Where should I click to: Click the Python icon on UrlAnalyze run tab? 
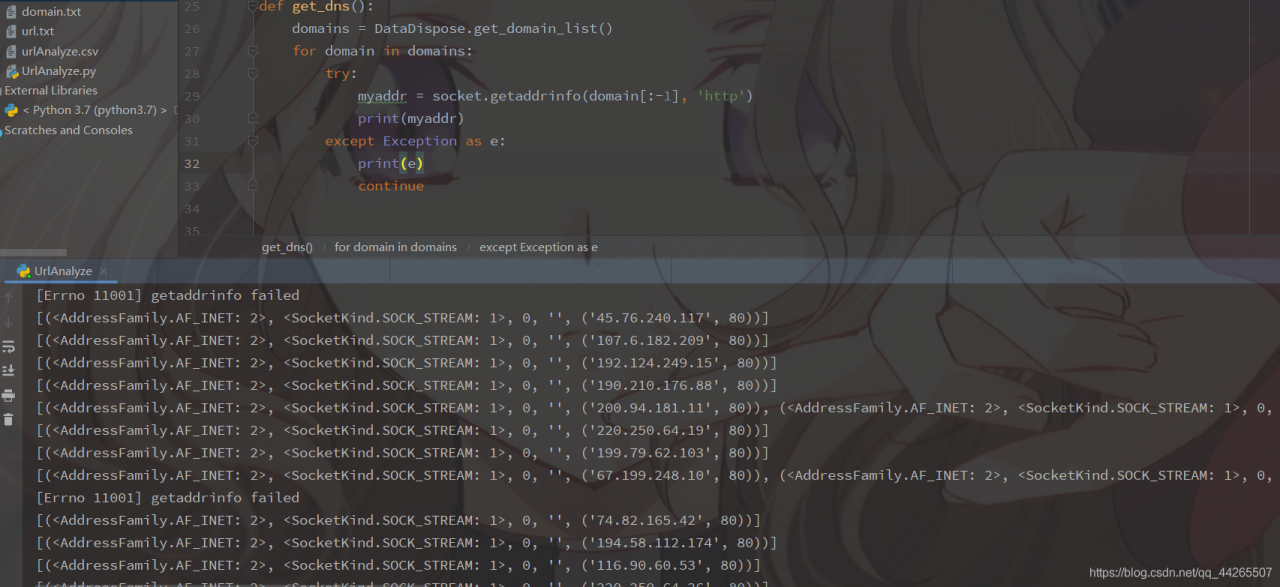coord(23,271)
